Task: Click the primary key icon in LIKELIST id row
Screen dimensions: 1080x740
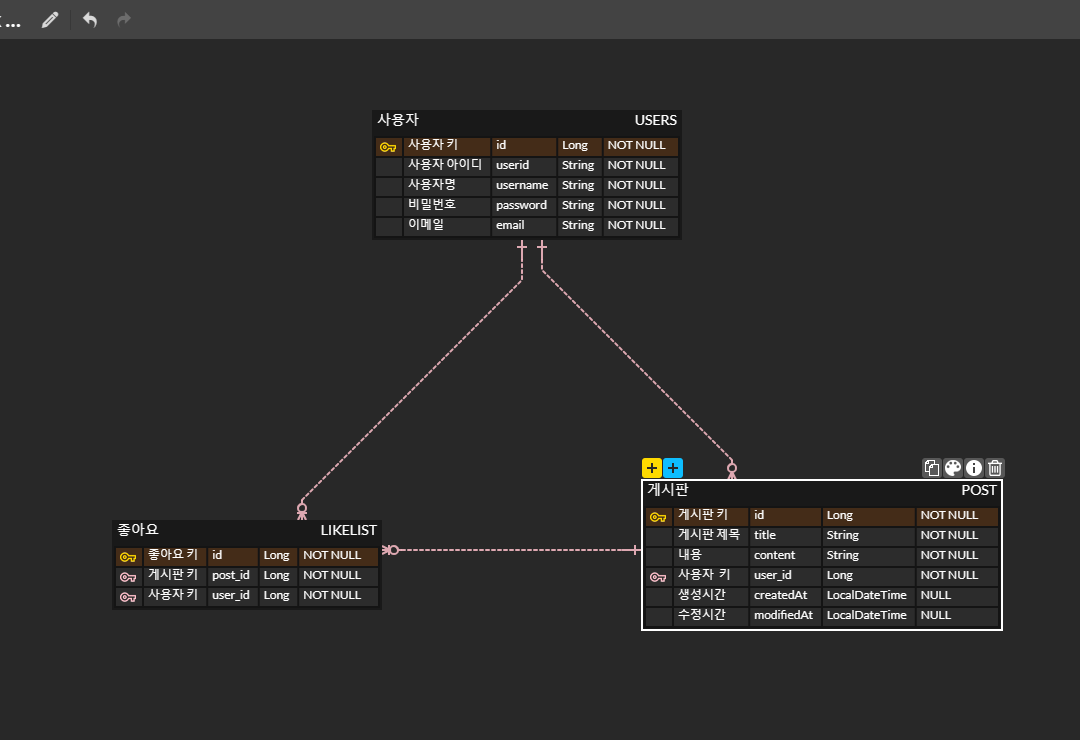Action: pos(128,557)
